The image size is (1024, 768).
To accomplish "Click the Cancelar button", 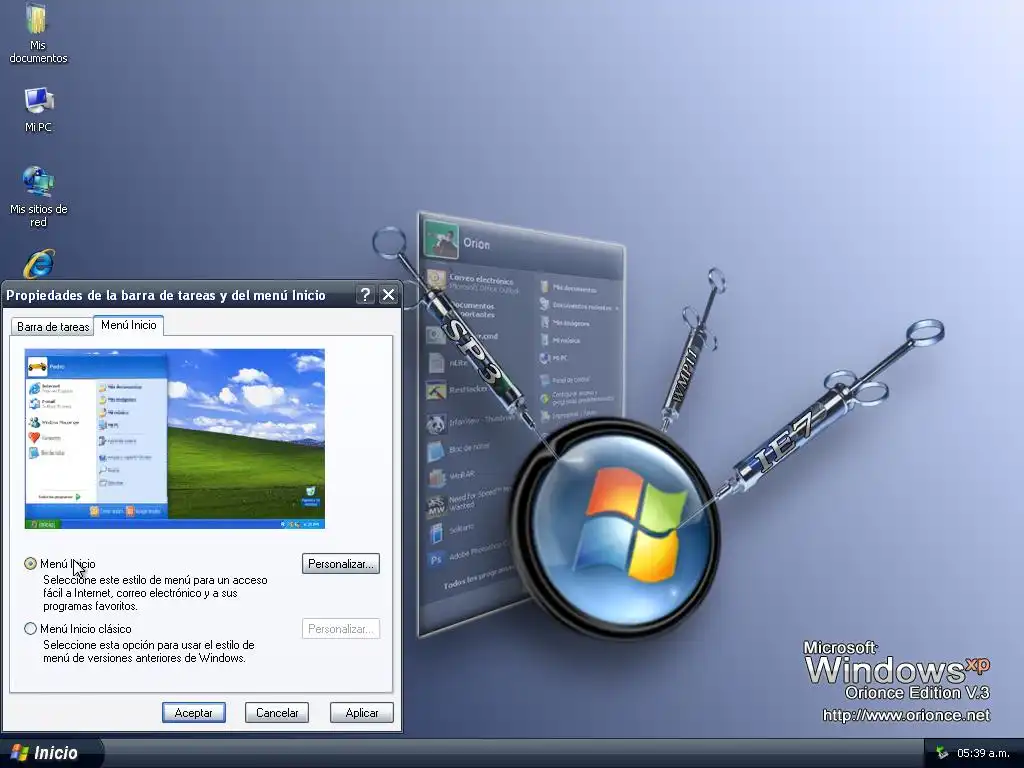I will click(277, 712).
